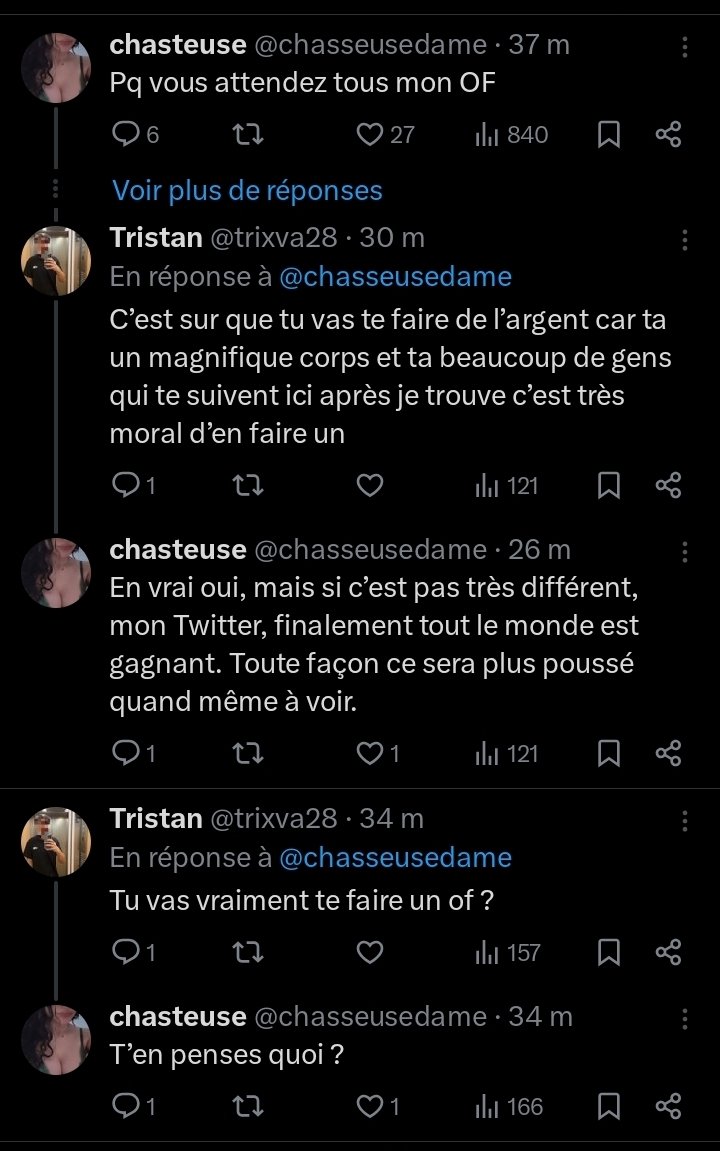Like Tristan's reply about "de l'argent"

pyautogui.click(x=370, y=486)
